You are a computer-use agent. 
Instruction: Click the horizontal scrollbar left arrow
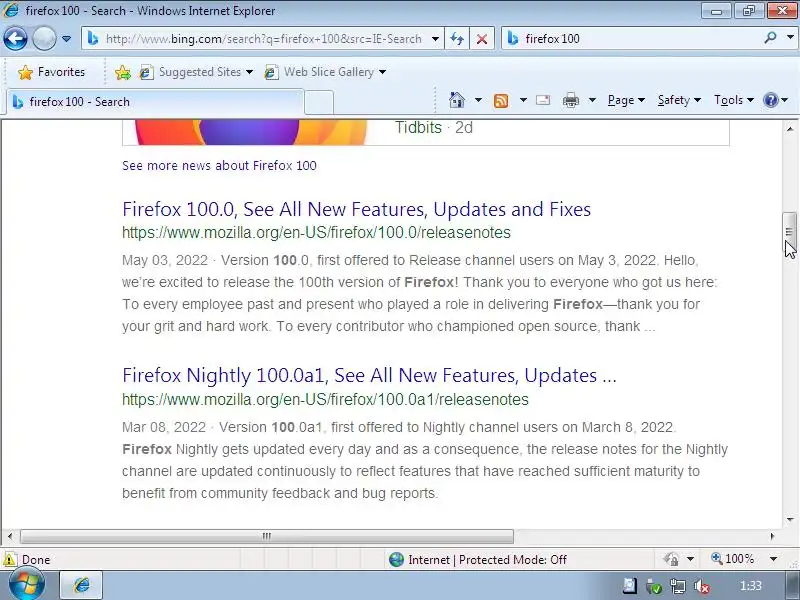[10, 536]
